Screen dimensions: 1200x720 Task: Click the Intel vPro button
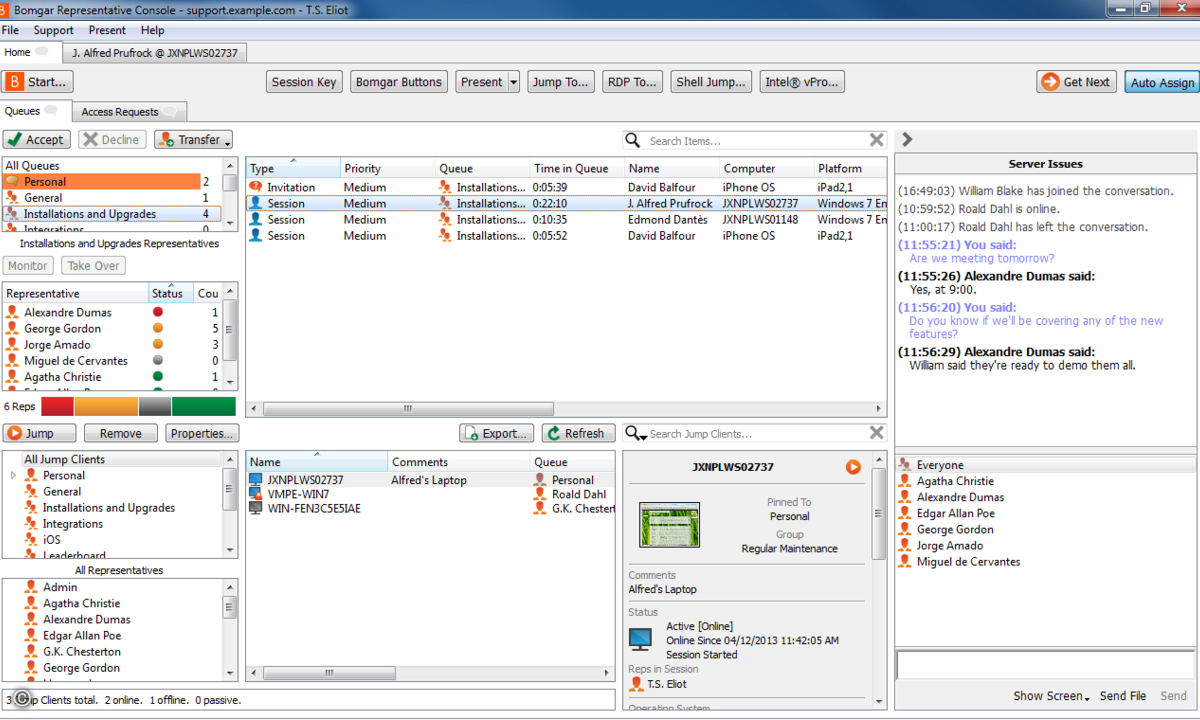(802, 82)
